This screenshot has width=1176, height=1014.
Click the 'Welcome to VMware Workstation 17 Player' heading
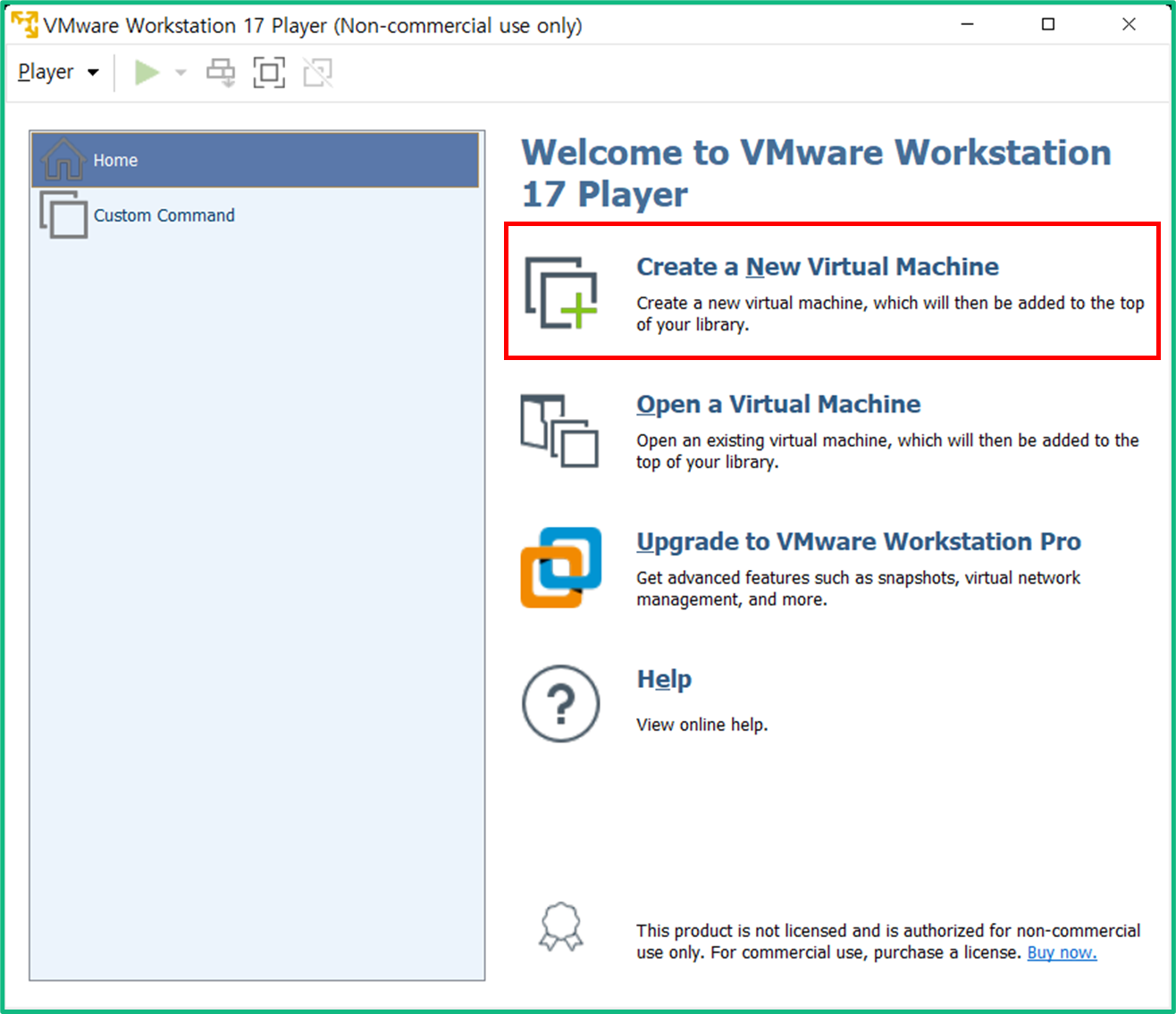pyautogui.click(x=816, y=173)
